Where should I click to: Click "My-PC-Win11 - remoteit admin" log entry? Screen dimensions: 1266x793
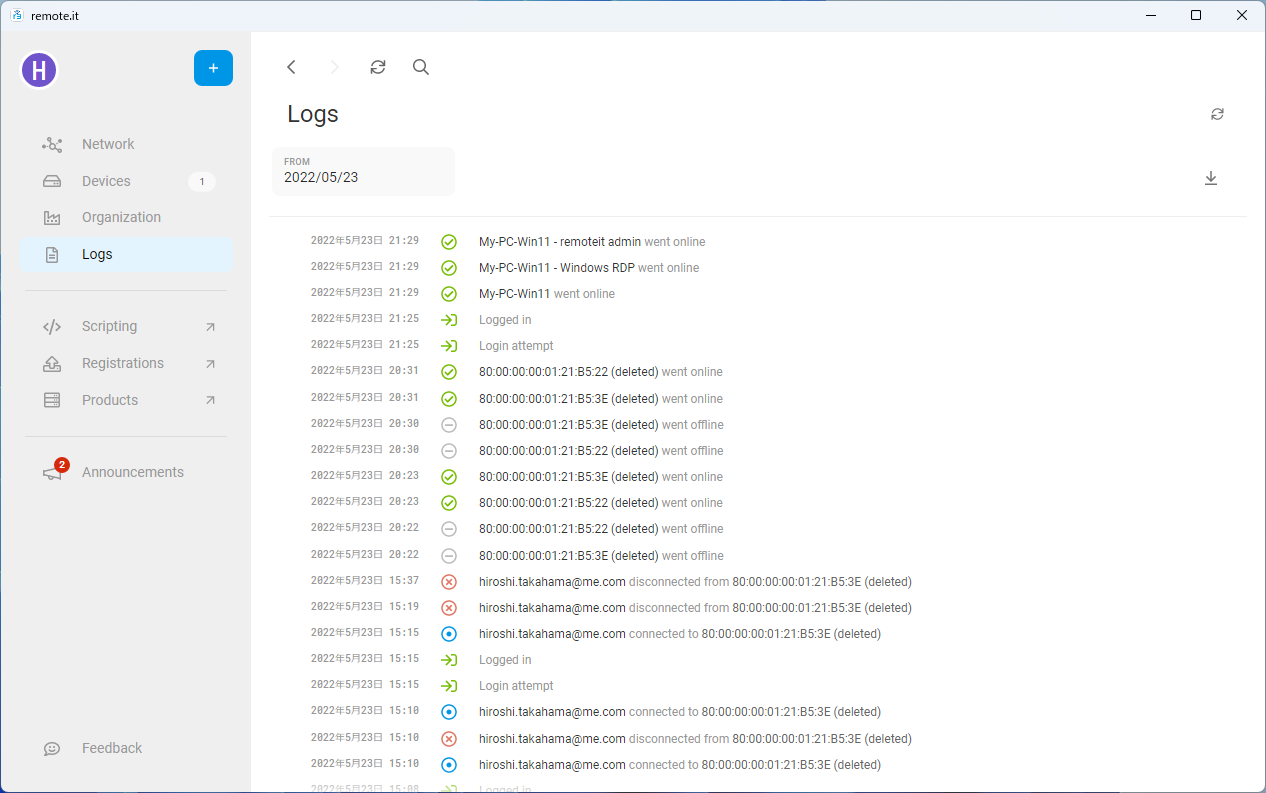[592, 242]
